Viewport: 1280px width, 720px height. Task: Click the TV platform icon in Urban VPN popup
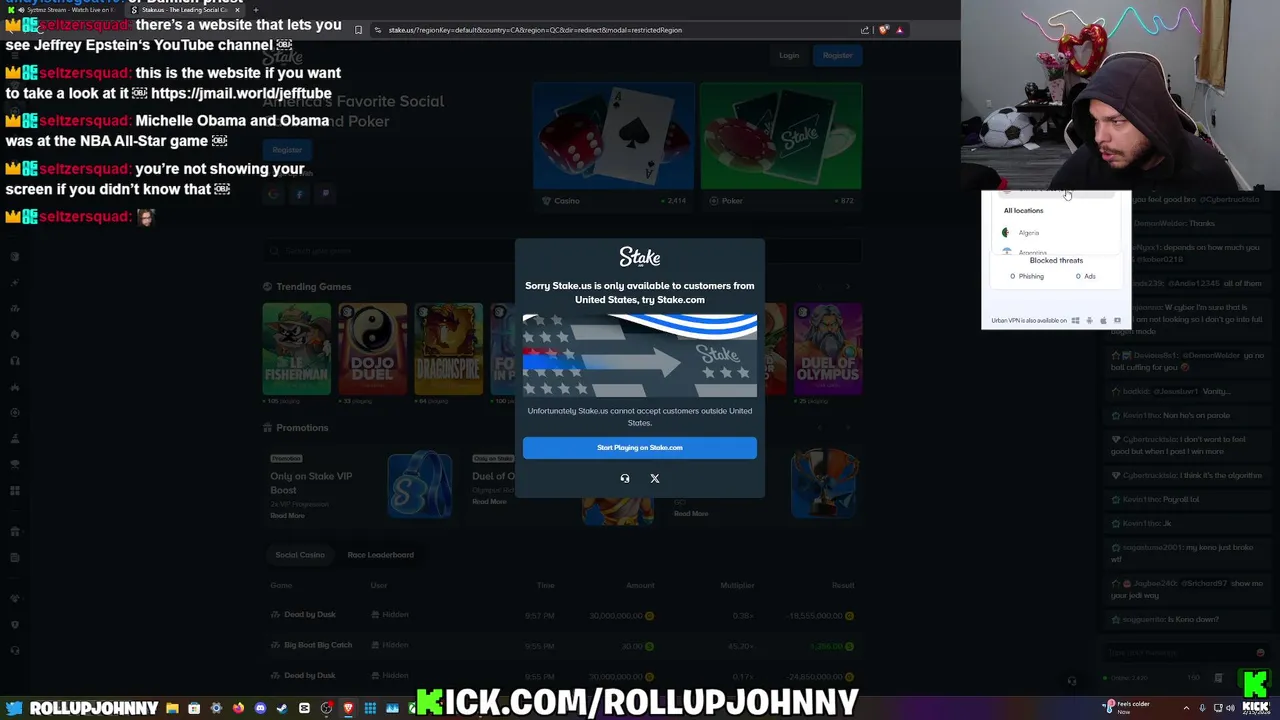point(1117,320)
